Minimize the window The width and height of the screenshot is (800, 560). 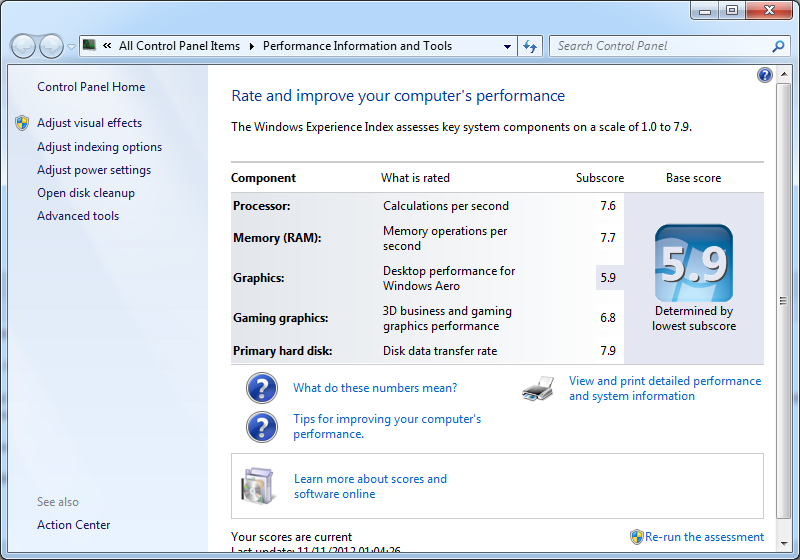(x=705, y=11)
